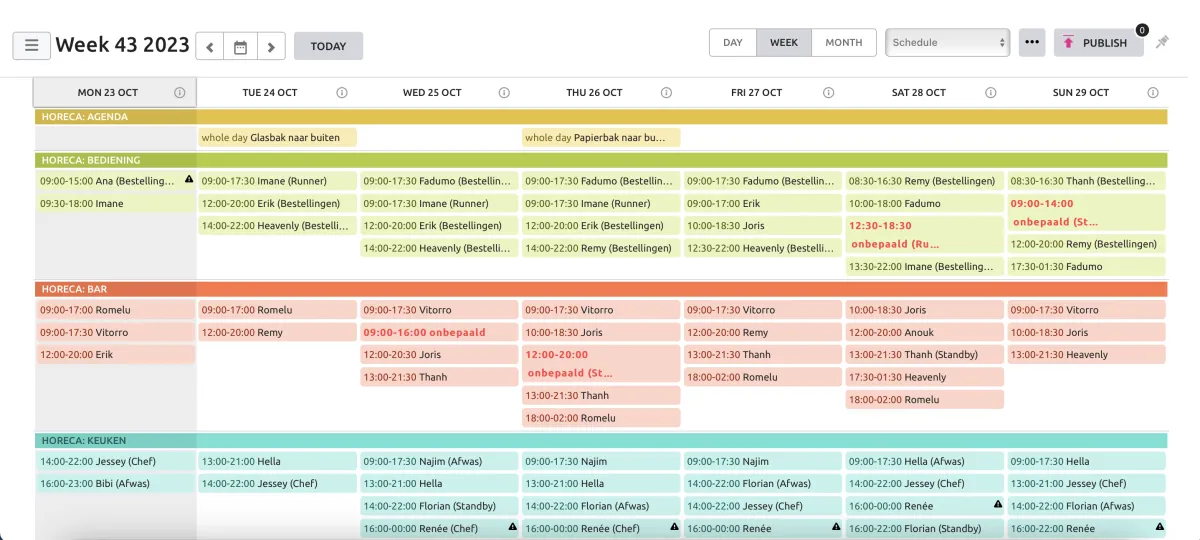1200x540 pixels.
Task: Collapse the HORECA: KEUKEN section
Action: (x=600, y=440)
